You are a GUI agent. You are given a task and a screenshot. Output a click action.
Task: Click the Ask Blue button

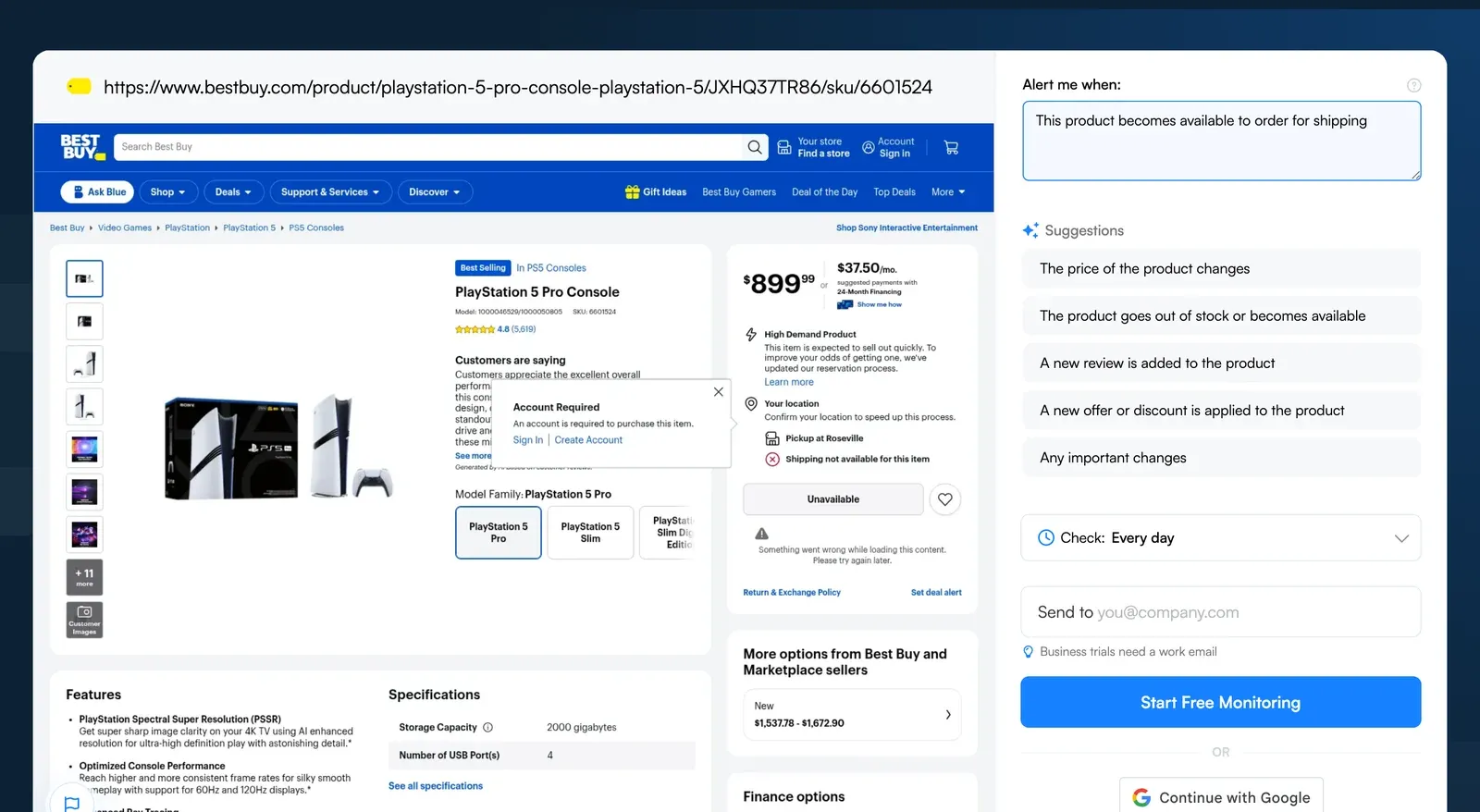pos(98,192)
